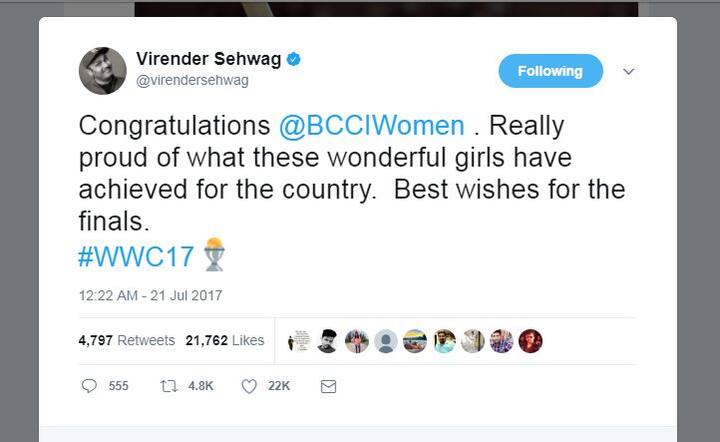Screen dimensions: 720x442
Task: Click the retweet arrows icon
Action: pyautogui.click(x=169, y=386)
